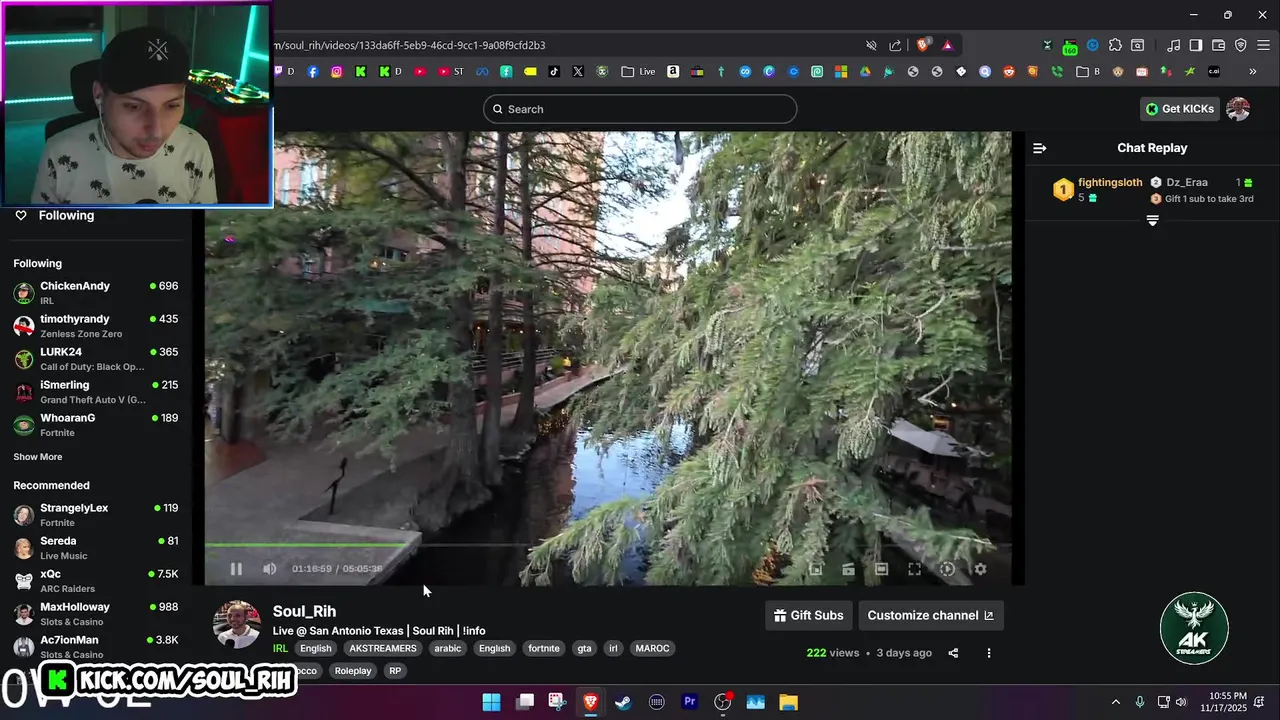
Task: Click the Gift Subs button
Action: pyautogui.click(x=809, y=615)
